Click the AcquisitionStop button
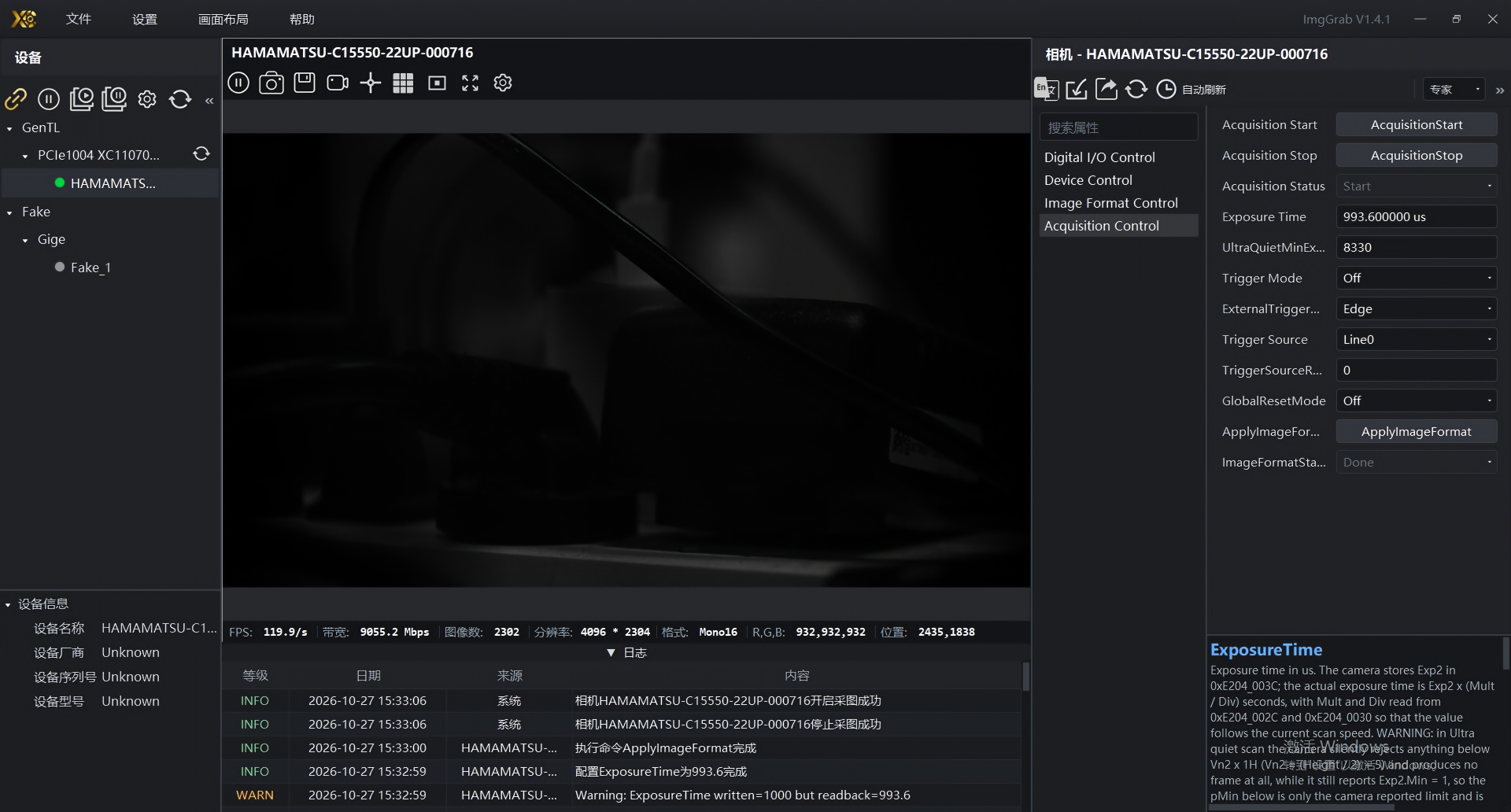This screenshot has width=1511, height=812. tap(1417, 155)
